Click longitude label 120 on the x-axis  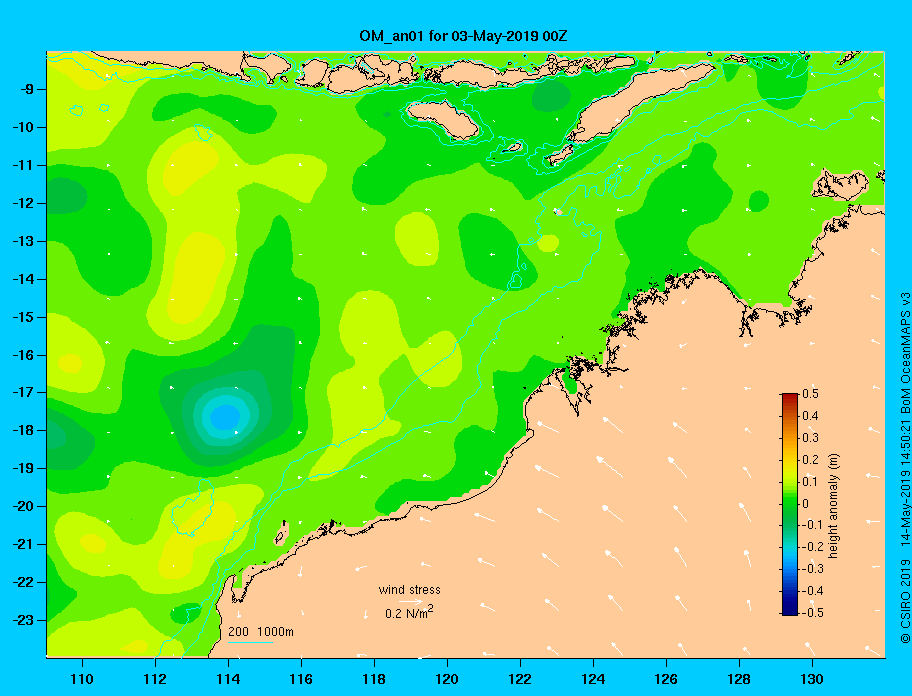click(x=447, y=679)
